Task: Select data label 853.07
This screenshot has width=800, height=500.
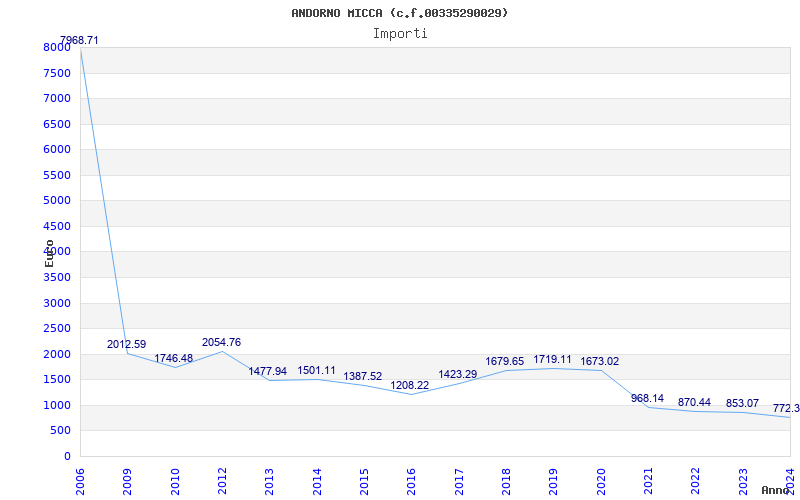Action: point(742,404)
